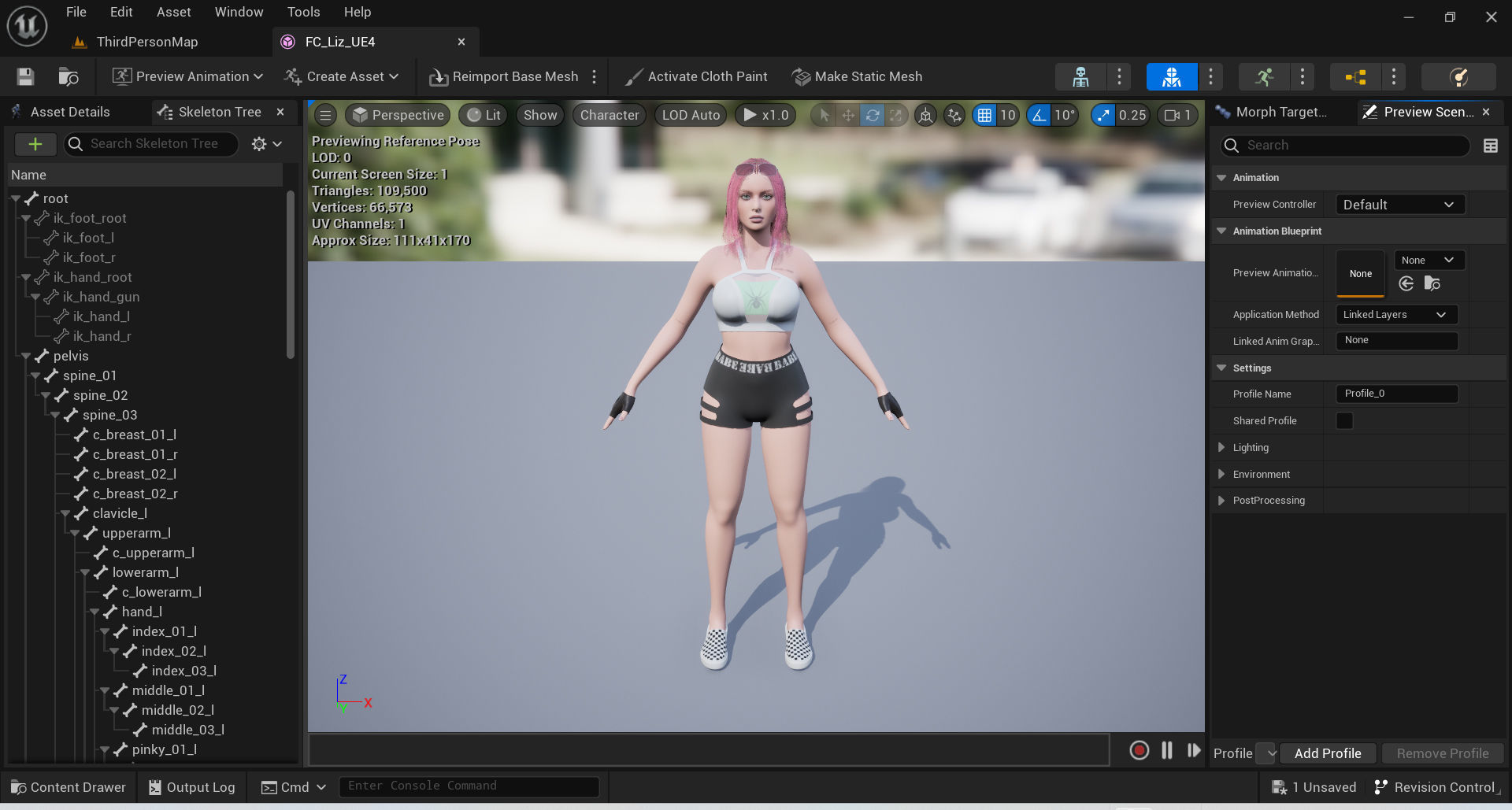Open the grid snap value 10
Screen dimensions: 1512x810
pos(1008,115)
